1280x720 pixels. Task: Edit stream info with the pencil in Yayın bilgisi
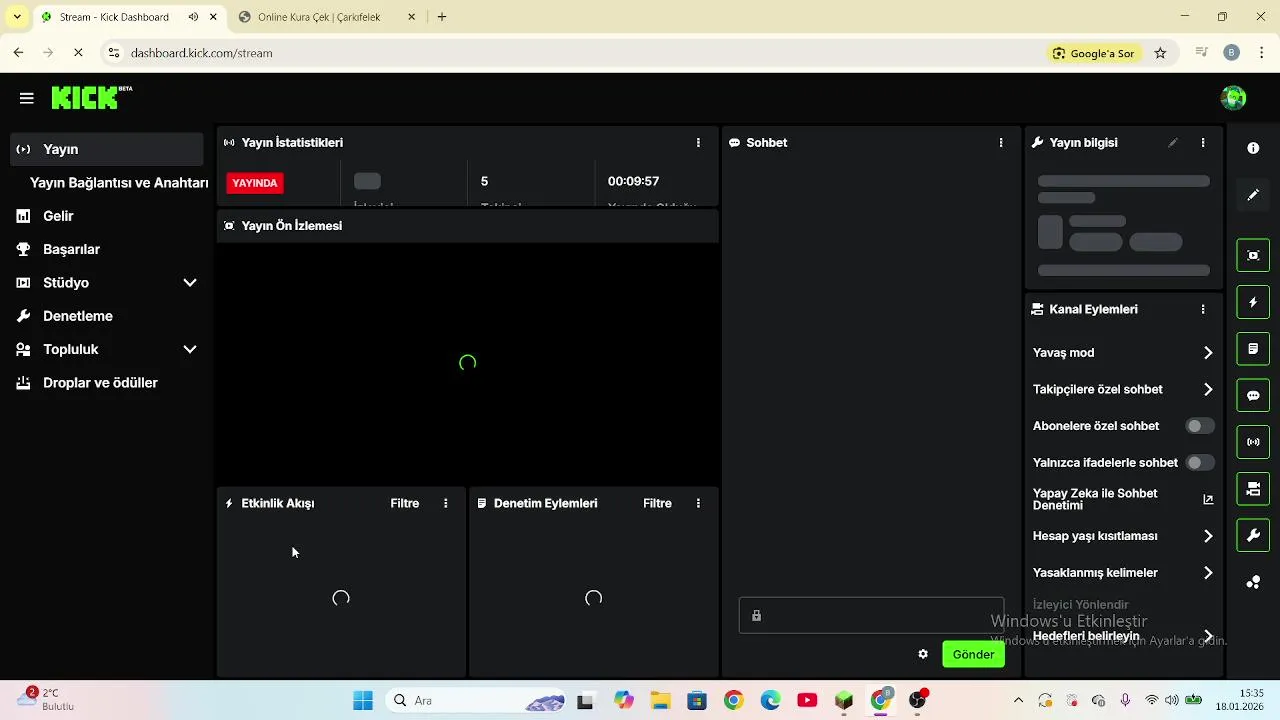(x=1173, y=143)
